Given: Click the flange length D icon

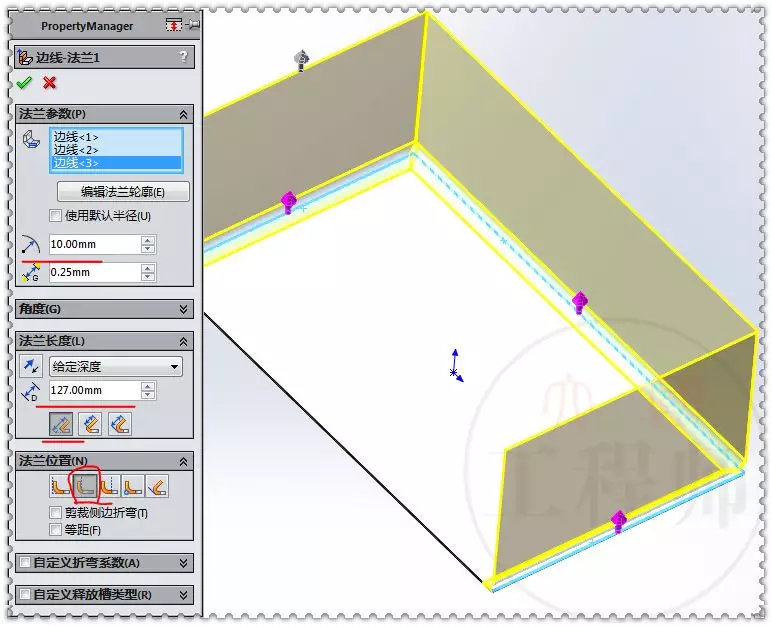Looking at the screenshot, I should 31,391.
